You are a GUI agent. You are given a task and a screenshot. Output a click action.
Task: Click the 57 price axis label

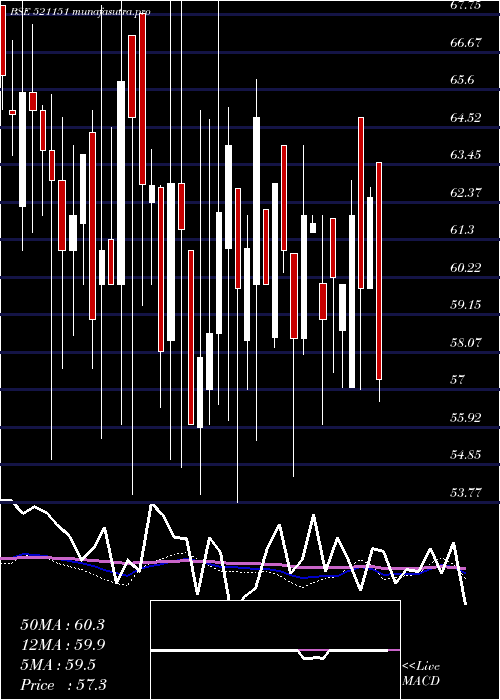point(458,380)
